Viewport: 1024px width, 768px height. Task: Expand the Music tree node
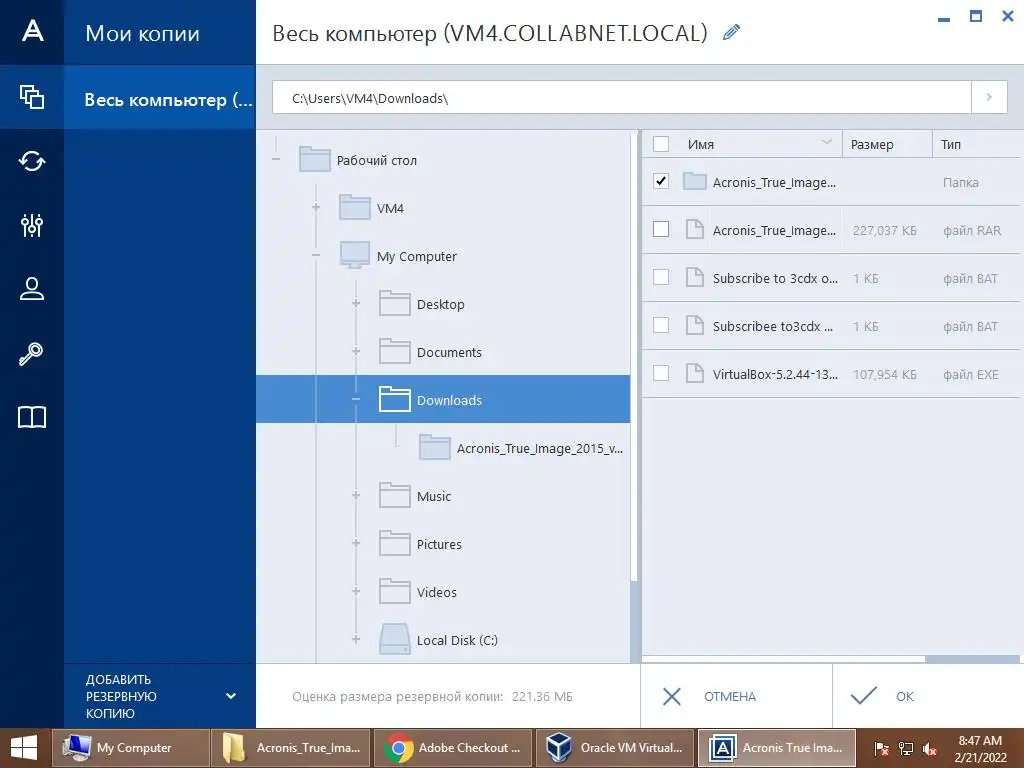click(x=356, y=495)
